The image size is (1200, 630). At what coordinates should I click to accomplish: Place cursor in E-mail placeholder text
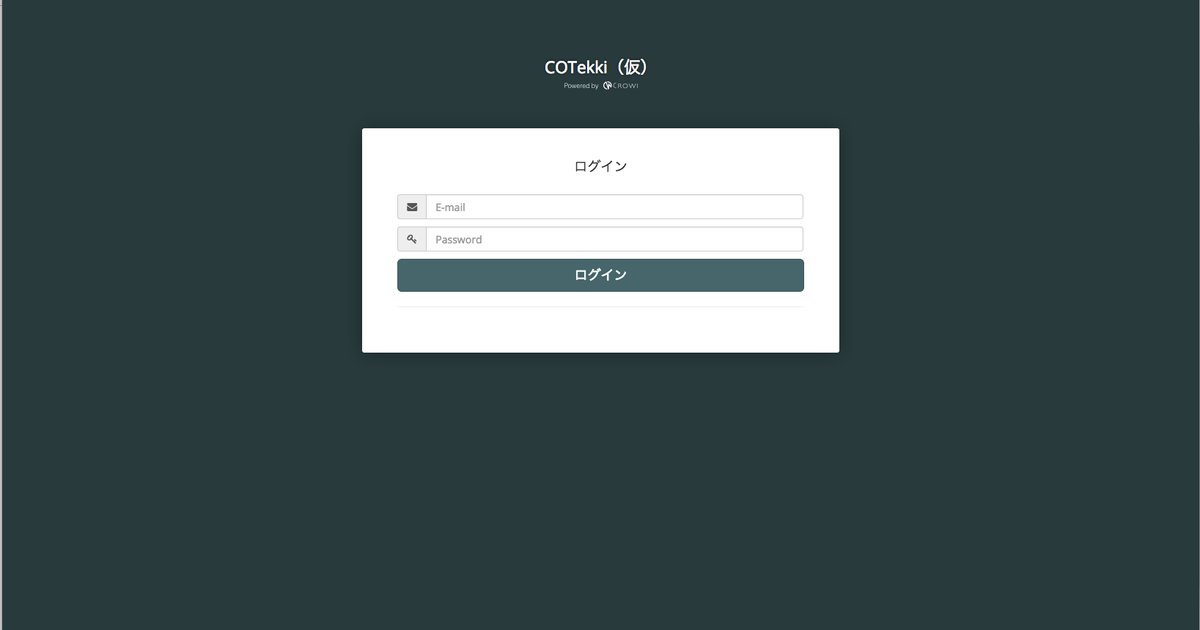click(450, 207)
